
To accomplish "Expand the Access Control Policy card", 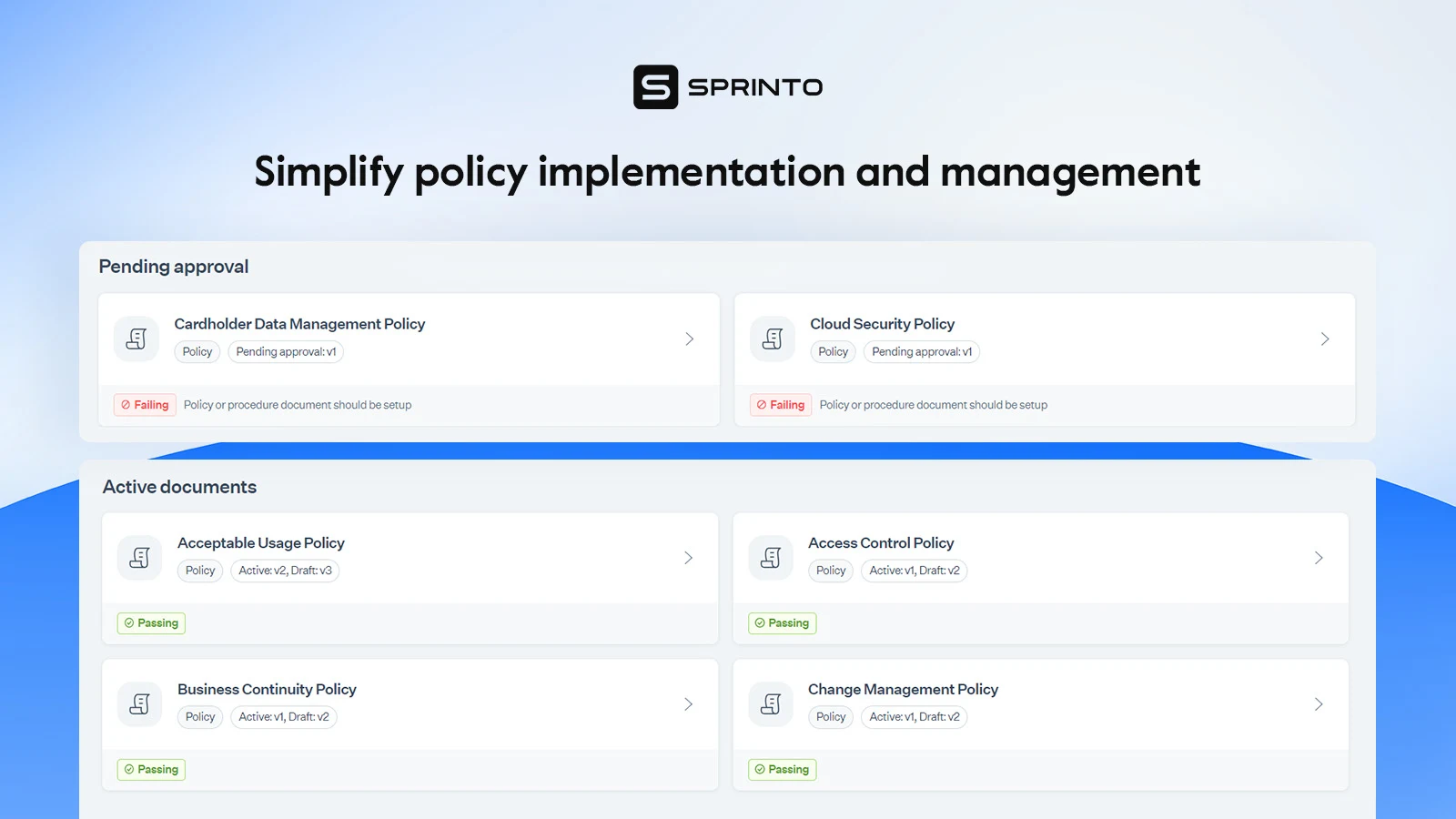I will pyautogui.click(x=1319, y=557).
